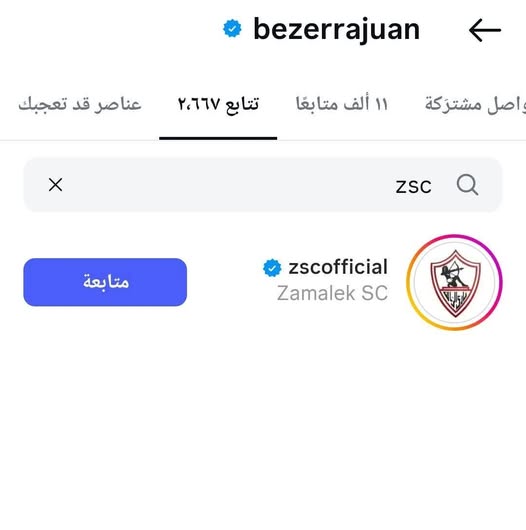Switch to the ١١ ألف متابعًا followers tab
Image resolution: width=526 pixels, height=530 pixels.
coord(342,103)
